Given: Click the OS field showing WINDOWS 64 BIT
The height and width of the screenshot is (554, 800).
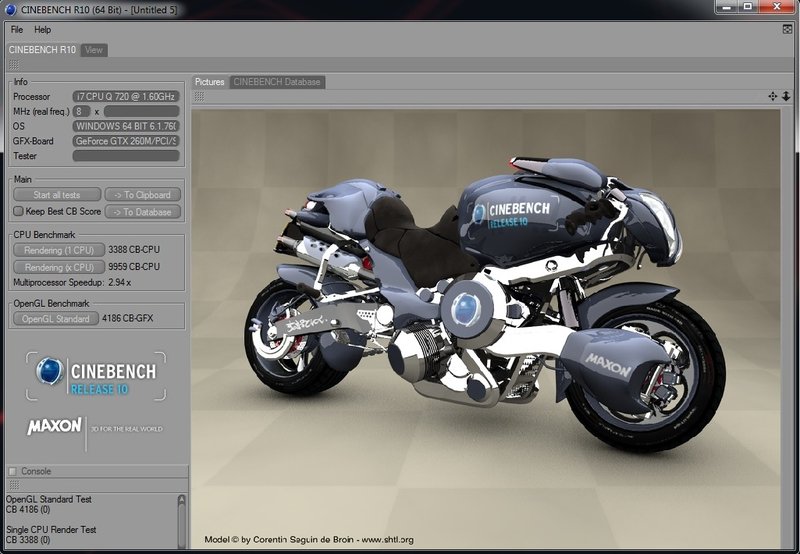Looking at the screenshot, I should pyautogui.click(x=126, y=126).
